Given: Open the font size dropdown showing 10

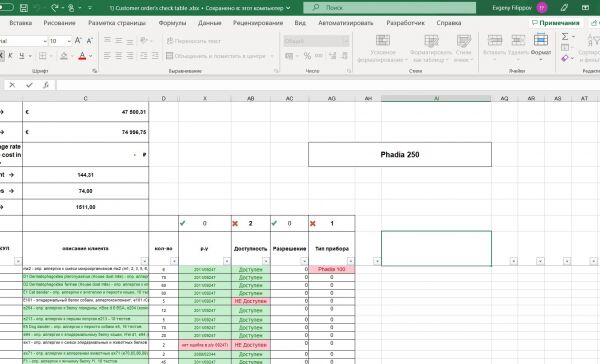Looking at the screenshot, I should [x=69, y=41].
